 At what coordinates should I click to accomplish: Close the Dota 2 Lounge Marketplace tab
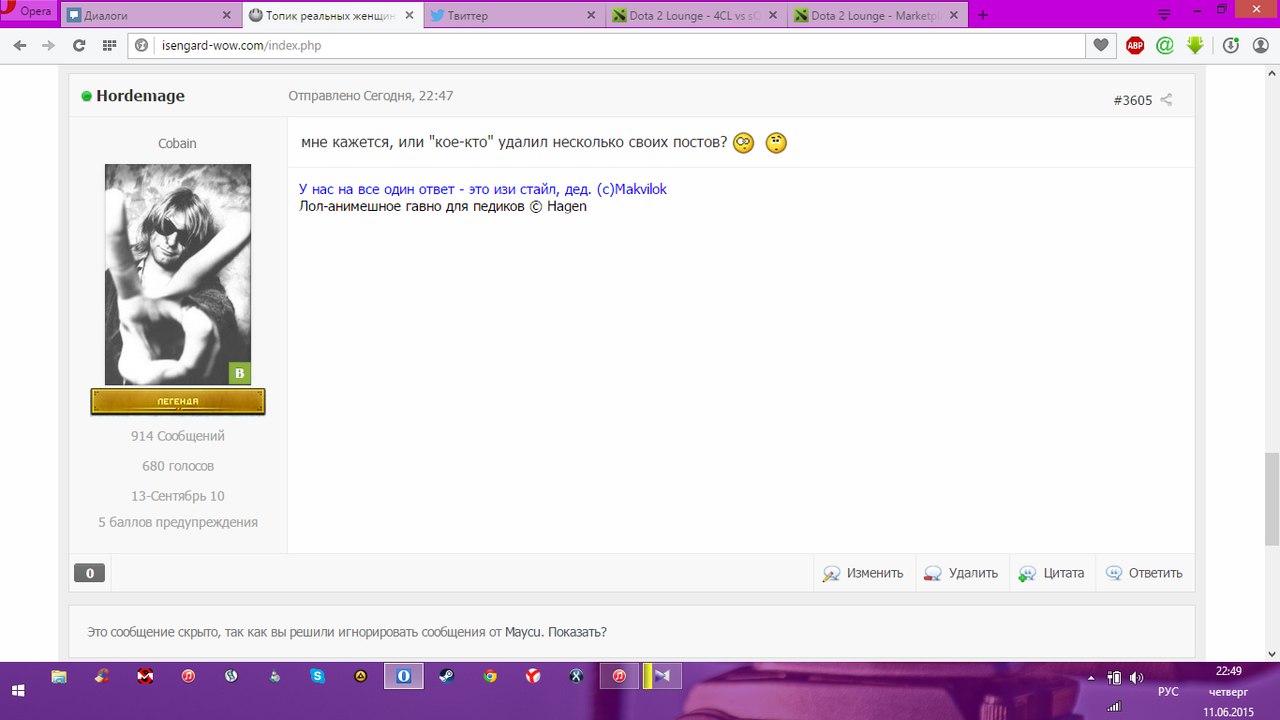954,15
